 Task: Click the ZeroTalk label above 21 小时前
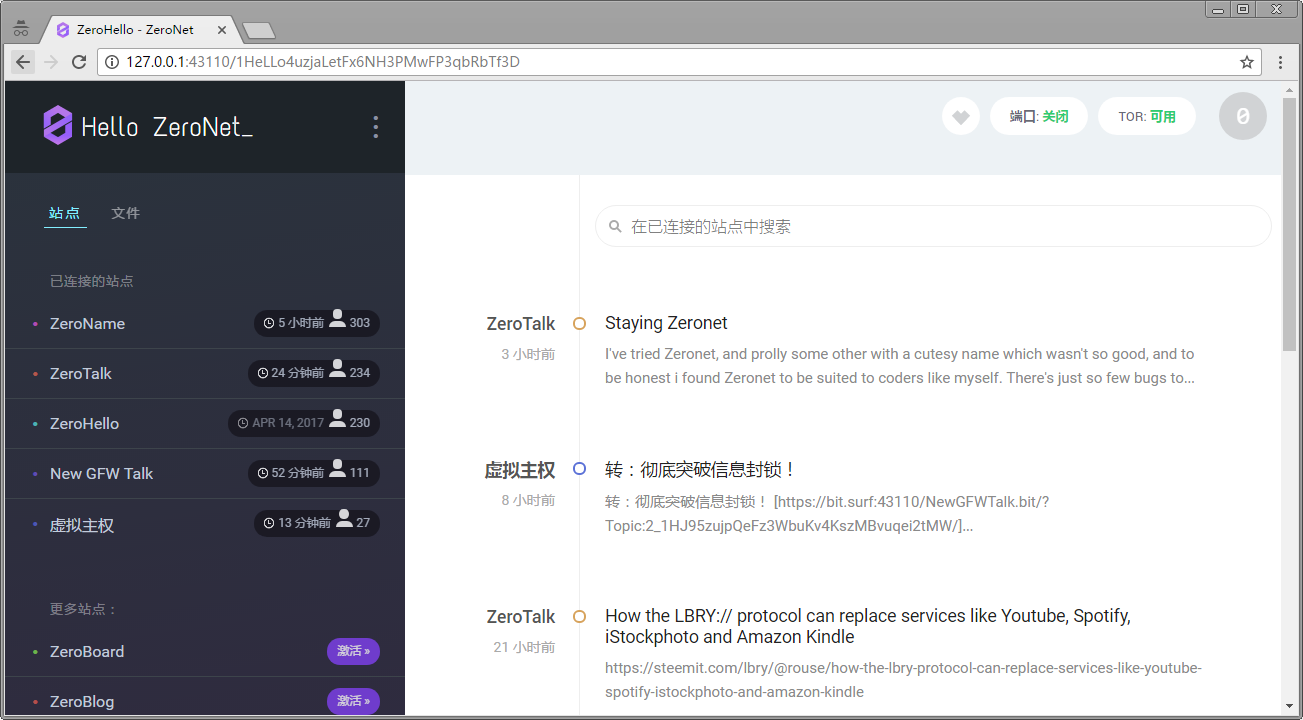pos(521,617)
